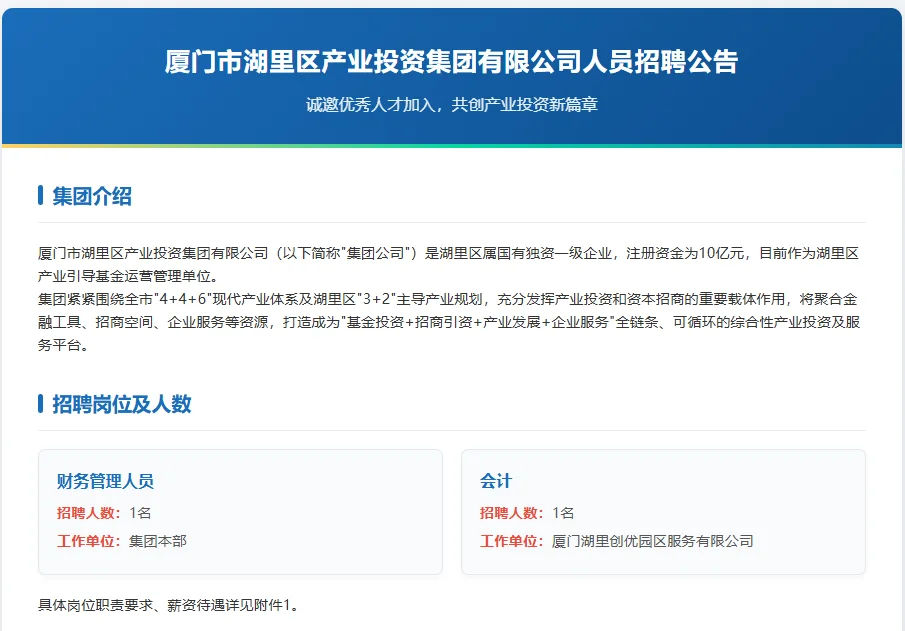Click the line 具体岗位职责要求、薪资待遇详见附件1。
The height and width of the screenshot is (631, 905).
click(x=169, y=605)
